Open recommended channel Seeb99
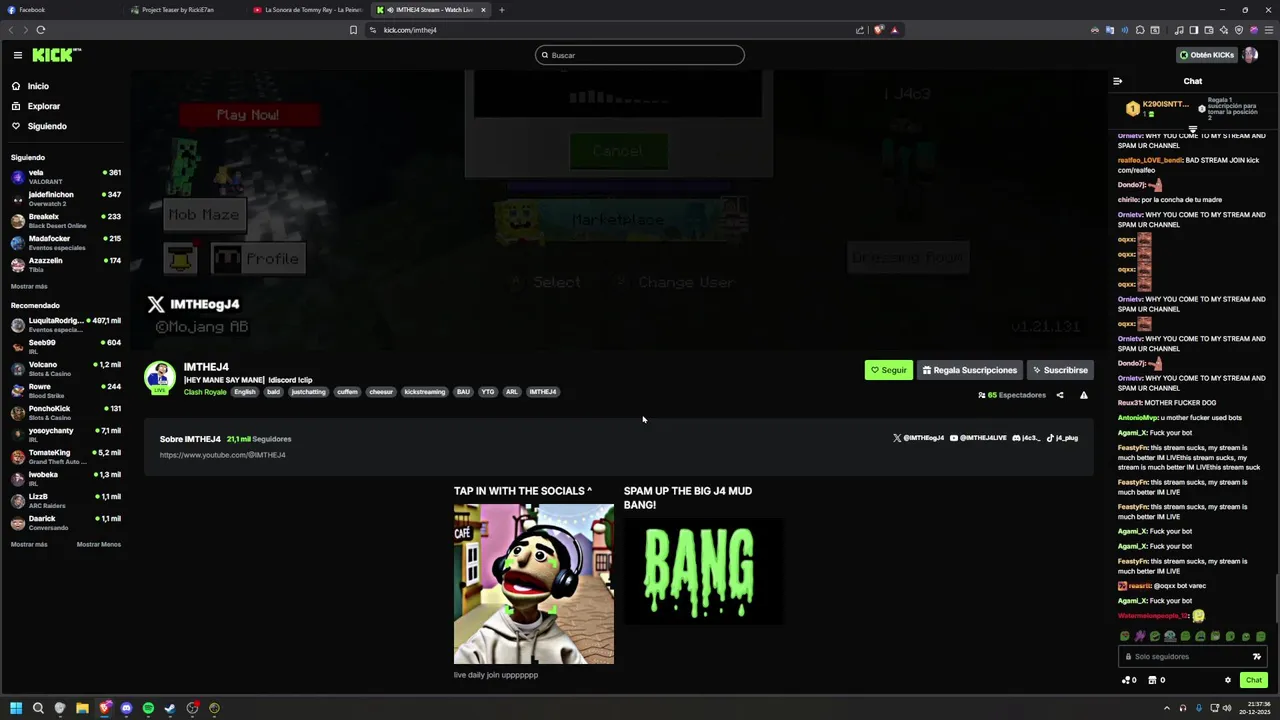The width and height of the screenshot is (1280, 720). tap(65, 346)
